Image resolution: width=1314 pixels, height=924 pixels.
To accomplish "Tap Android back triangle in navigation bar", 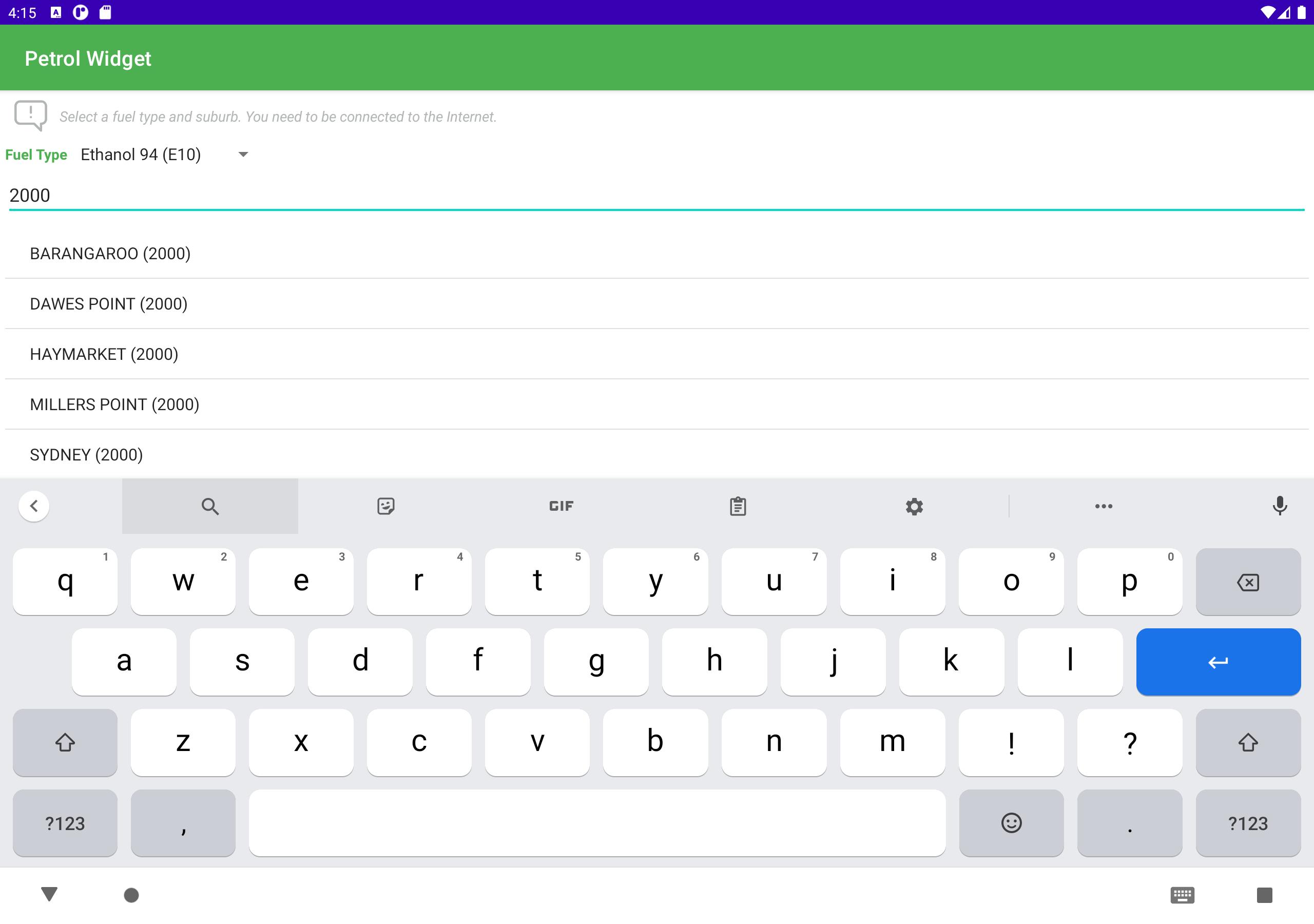I will pos(49,894).
